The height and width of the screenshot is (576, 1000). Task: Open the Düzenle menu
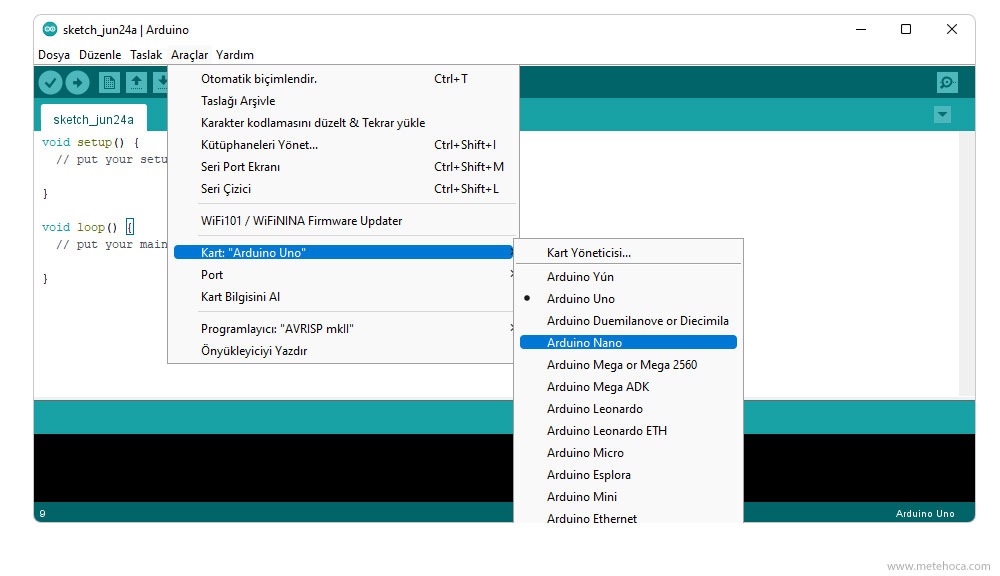pyautogui.click(x=99, y=55)
